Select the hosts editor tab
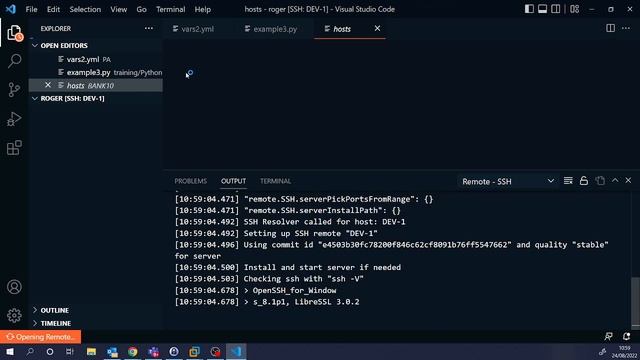Screen dimensions: 640x360 (x=342, y=29)
